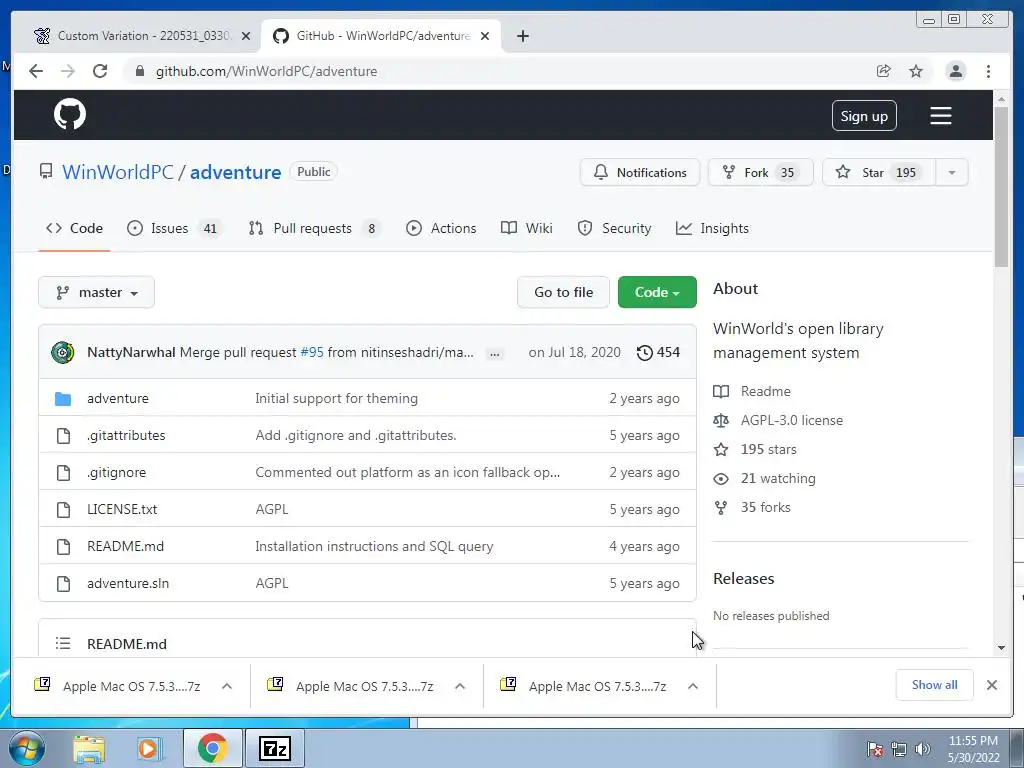
Task: Expand options for first Apple Mac OS download
Action: point(227,686)
